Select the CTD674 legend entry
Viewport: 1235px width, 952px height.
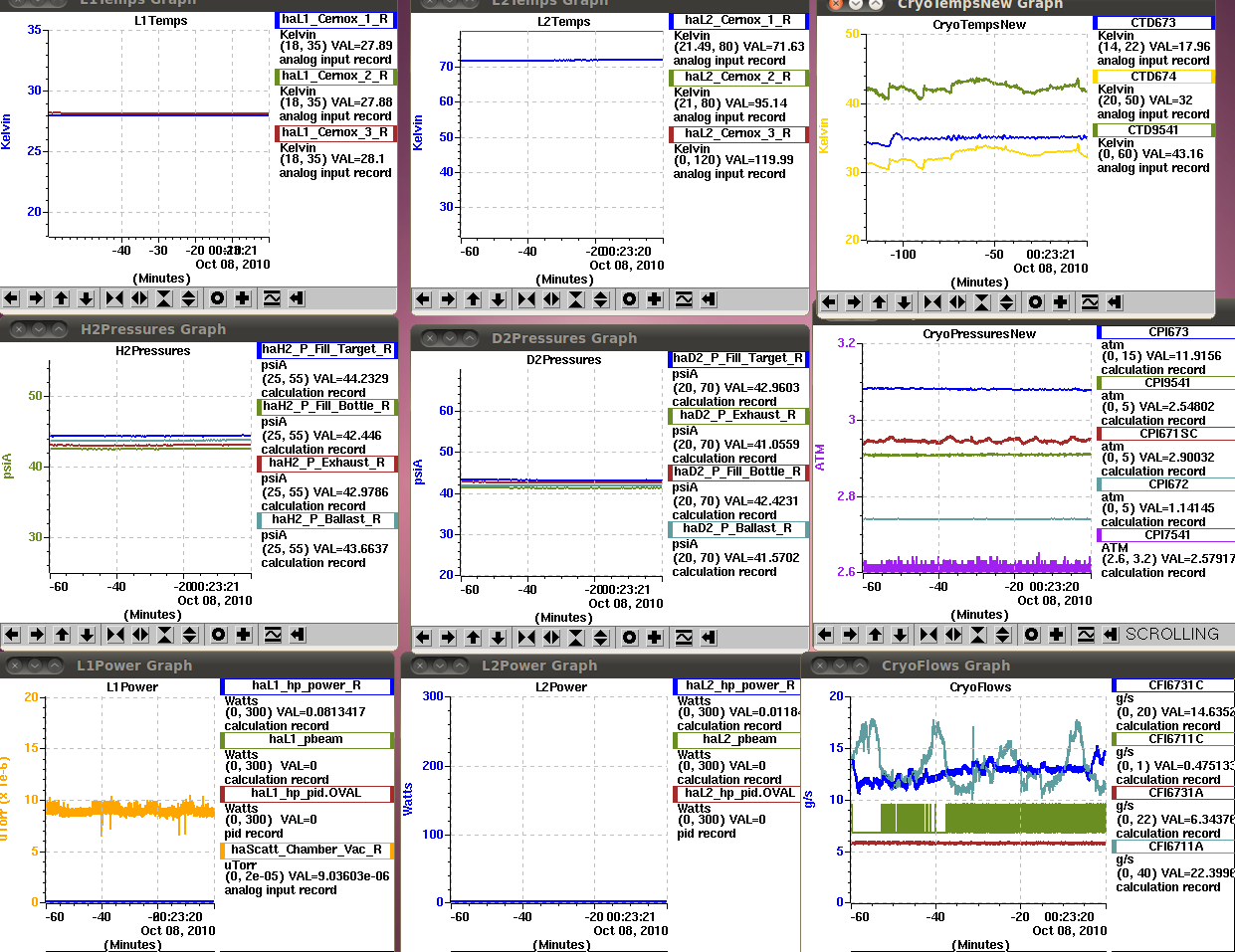(x=1153, y=77)
